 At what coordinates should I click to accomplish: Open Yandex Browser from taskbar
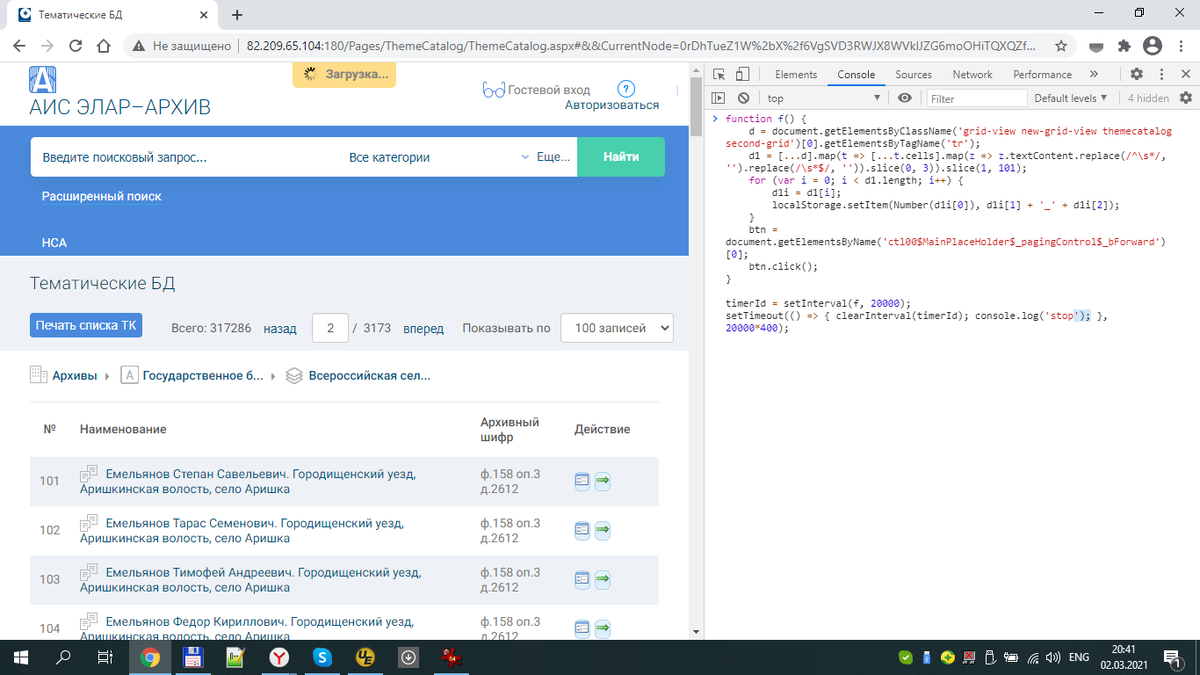click(279, 657)
